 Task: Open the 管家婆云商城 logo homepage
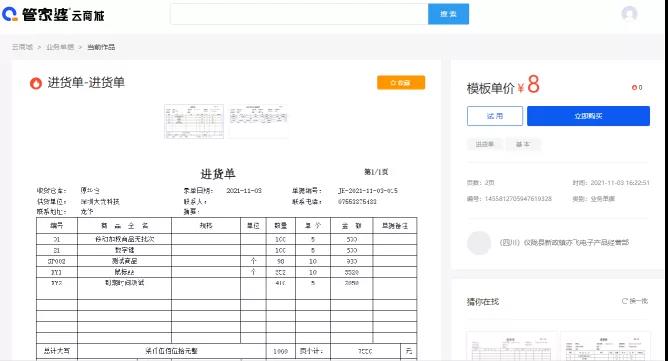[53, 14]
